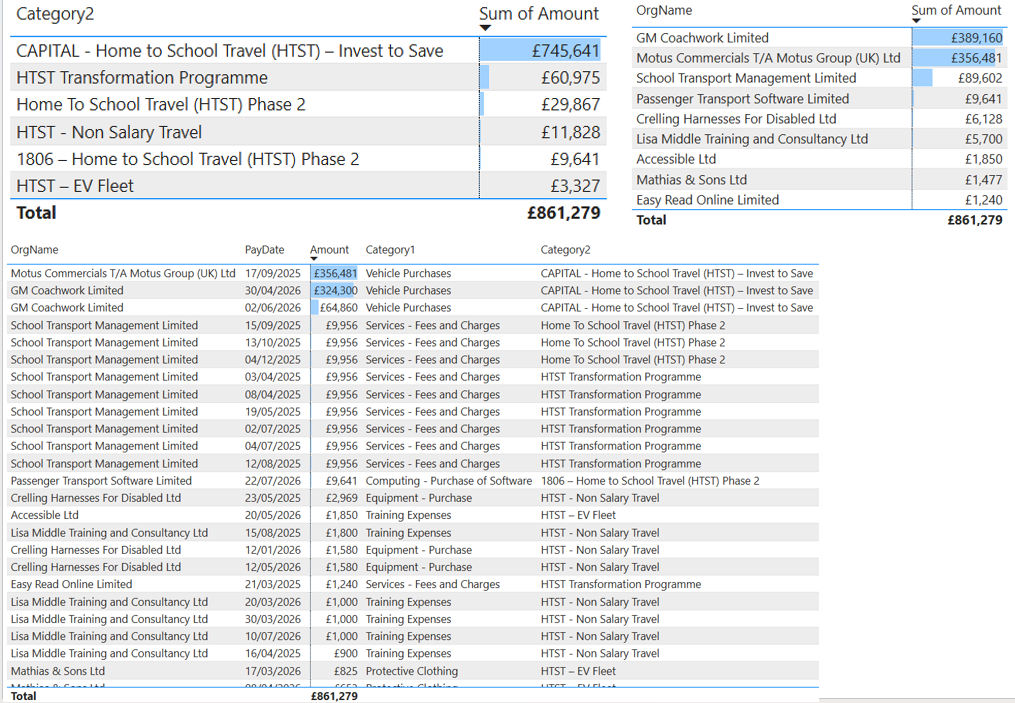Click OrgName header in the detail table
The image size is (1015, 703).
34,250
